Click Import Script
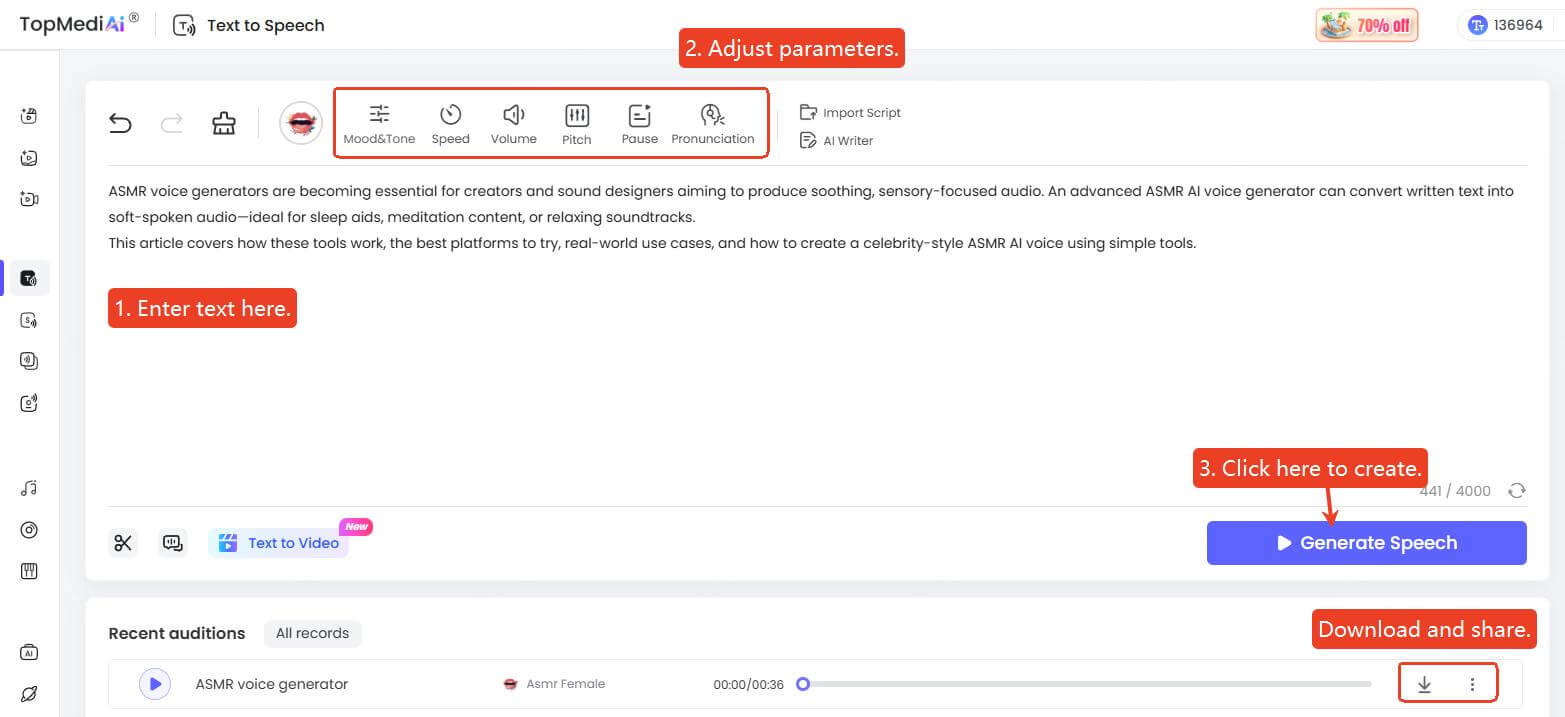This screenshot has height=717, width=1565. [x=851, y=113]
